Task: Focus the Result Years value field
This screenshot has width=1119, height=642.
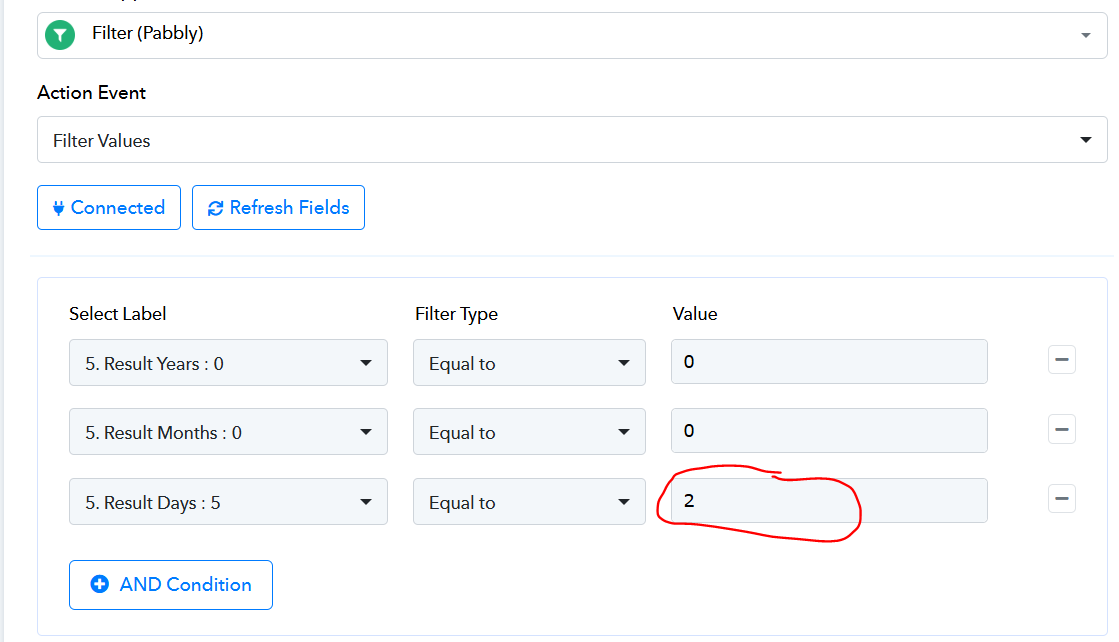Action: point(829,362)
